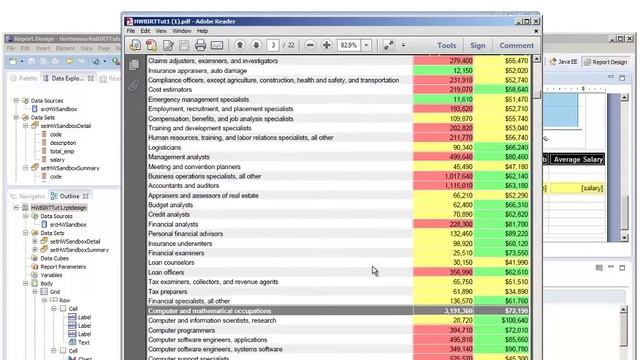Click the read mode fit-window icon
The width and height of the screenshot is (640, 360).
388,45
